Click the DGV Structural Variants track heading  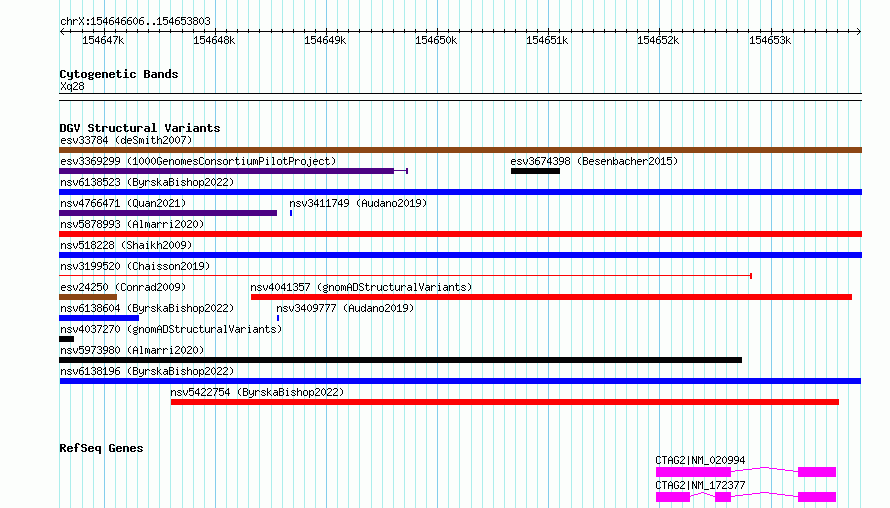tap(140, 128)
